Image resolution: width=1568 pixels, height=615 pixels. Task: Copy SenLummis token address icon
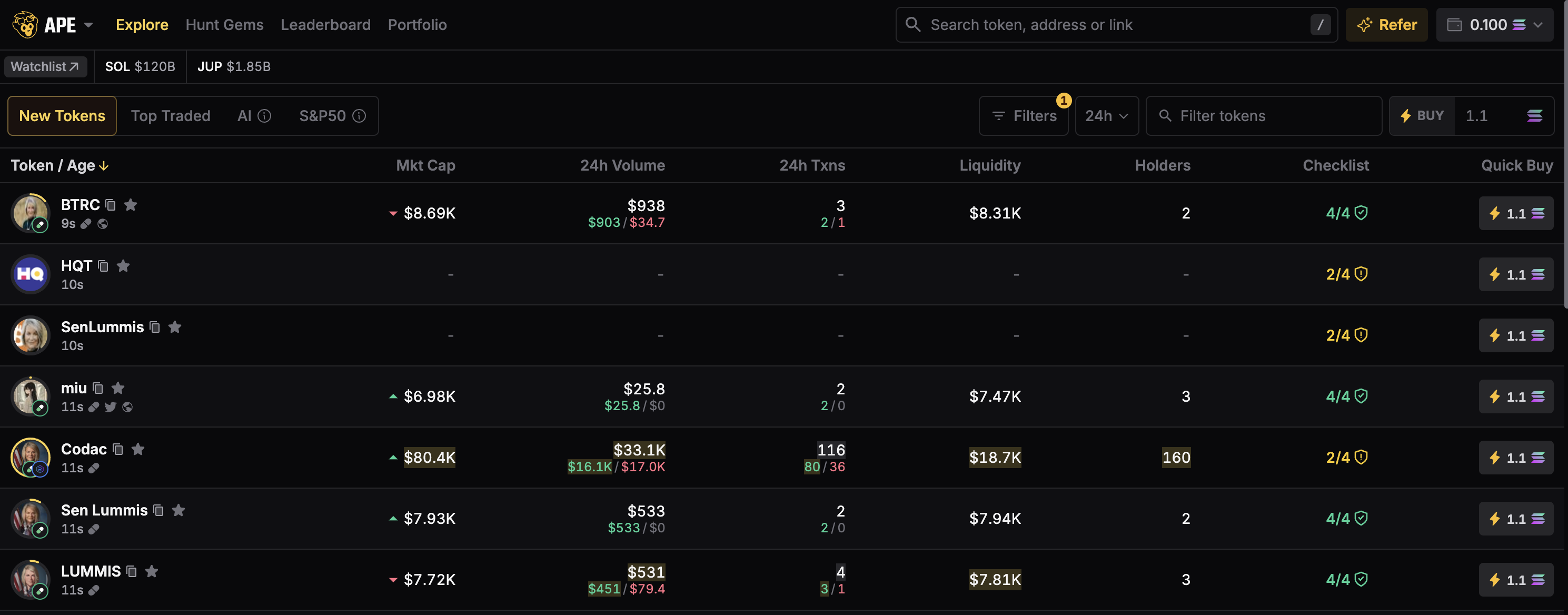pos(155,328)
